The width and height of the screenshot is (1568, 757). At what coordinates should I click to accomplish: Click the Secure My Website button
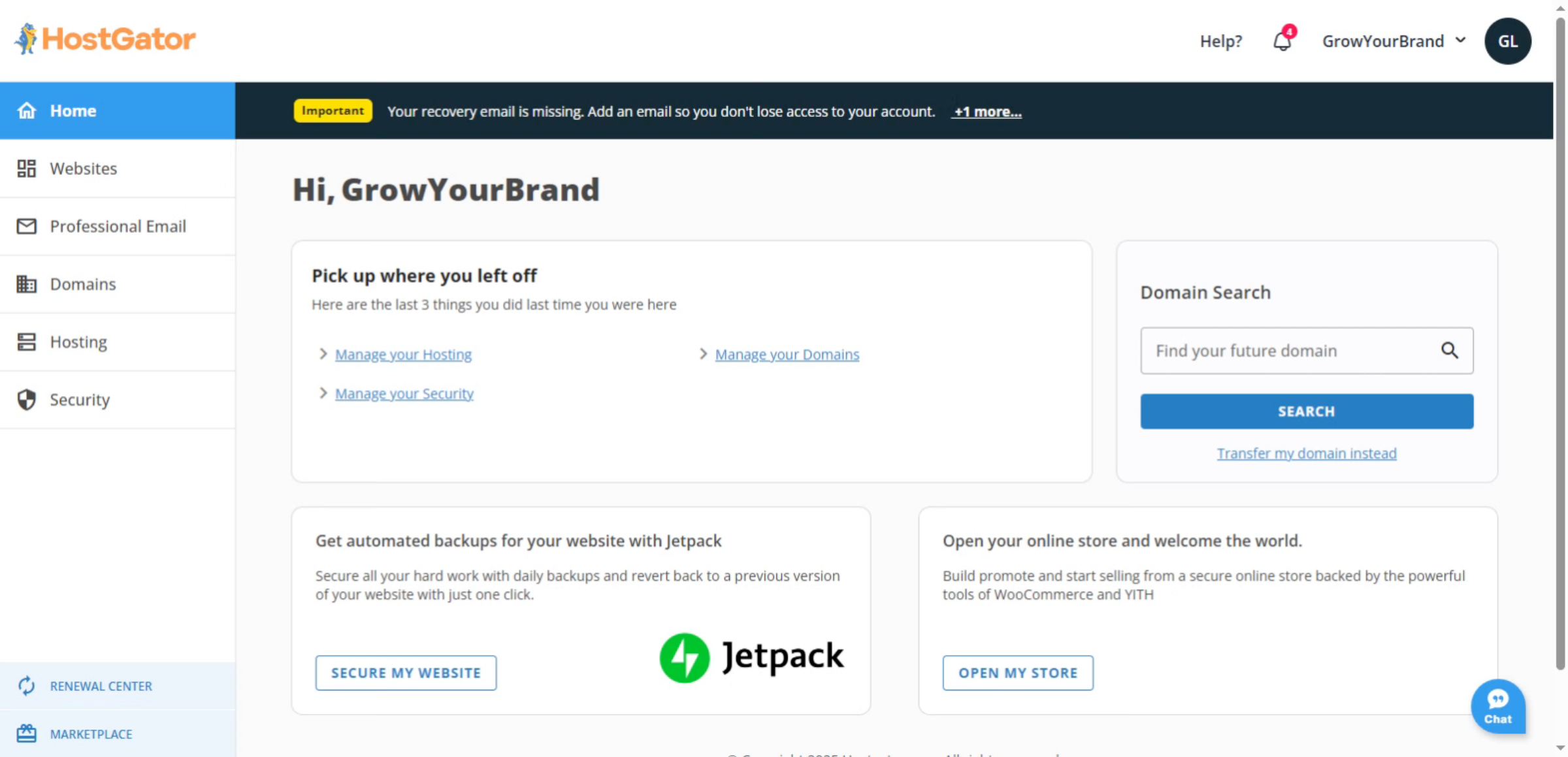click(x=406, y=673)
